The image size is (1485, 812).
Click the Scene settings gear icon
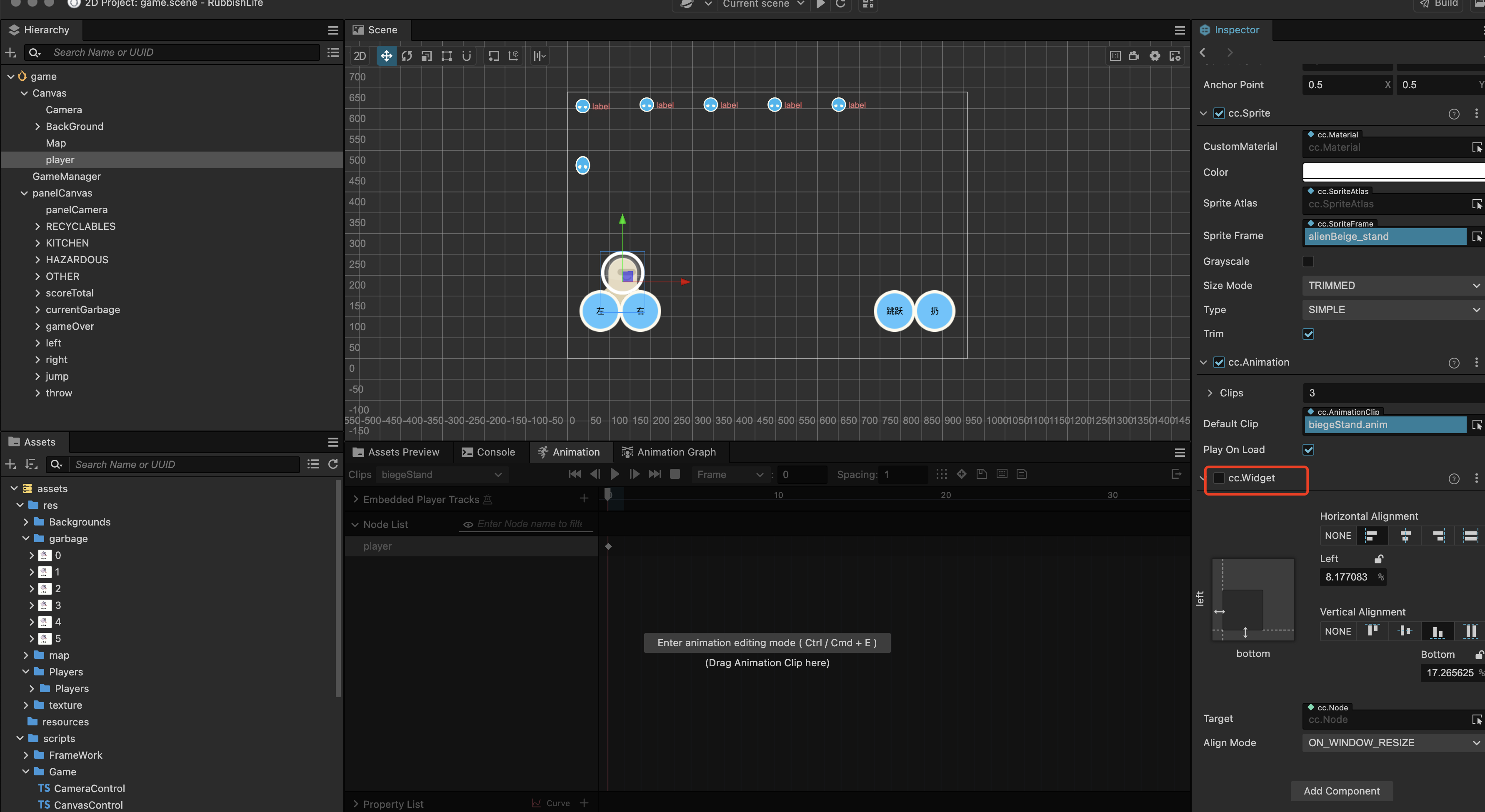pos(1155,56)
